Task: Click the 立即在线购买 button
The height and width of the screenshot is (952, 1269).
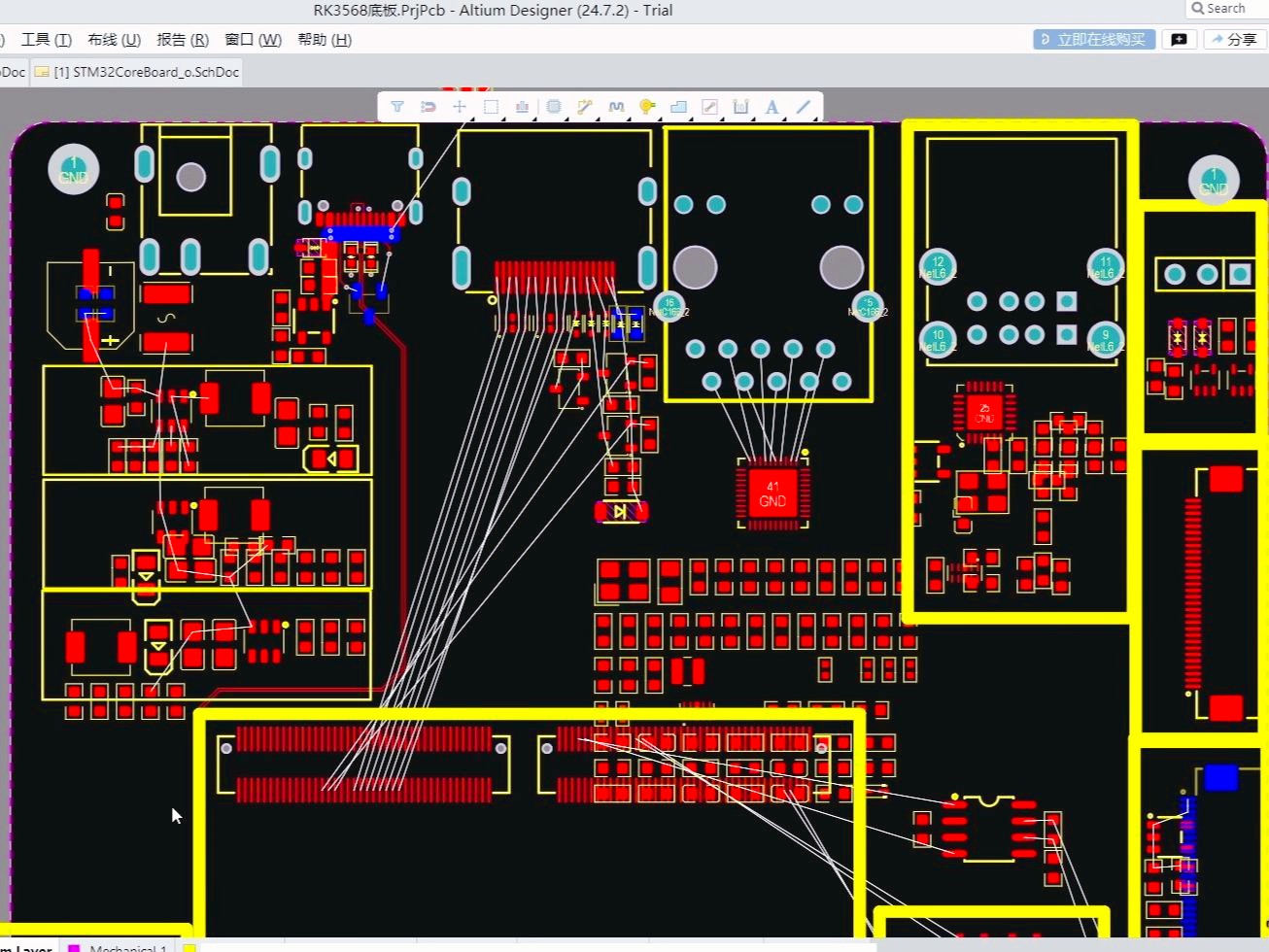Action: [x=1094, y=39]
